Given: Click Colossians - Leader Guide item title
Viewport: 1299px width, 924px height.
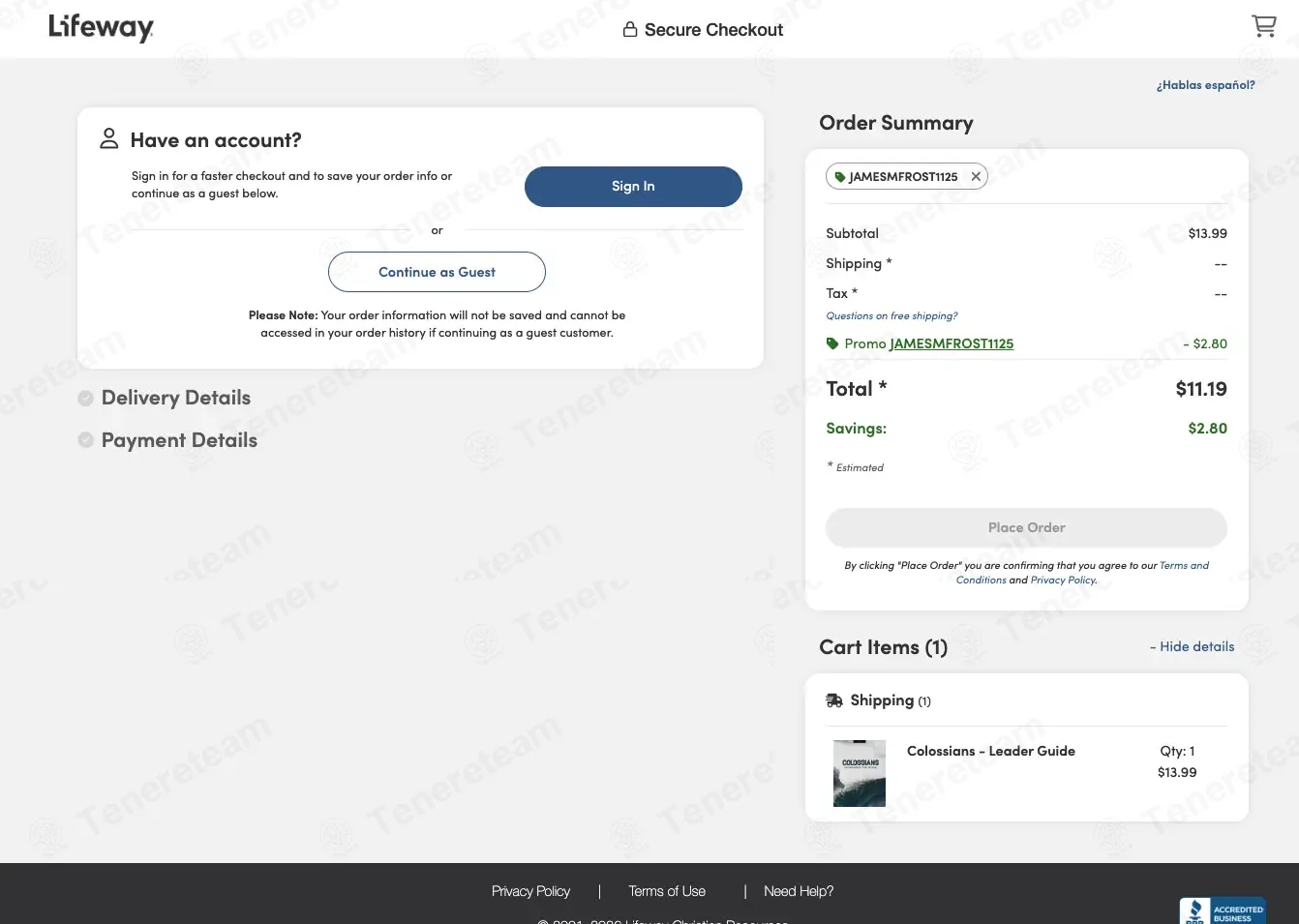Looking at the screenshot, I should 990,751.
